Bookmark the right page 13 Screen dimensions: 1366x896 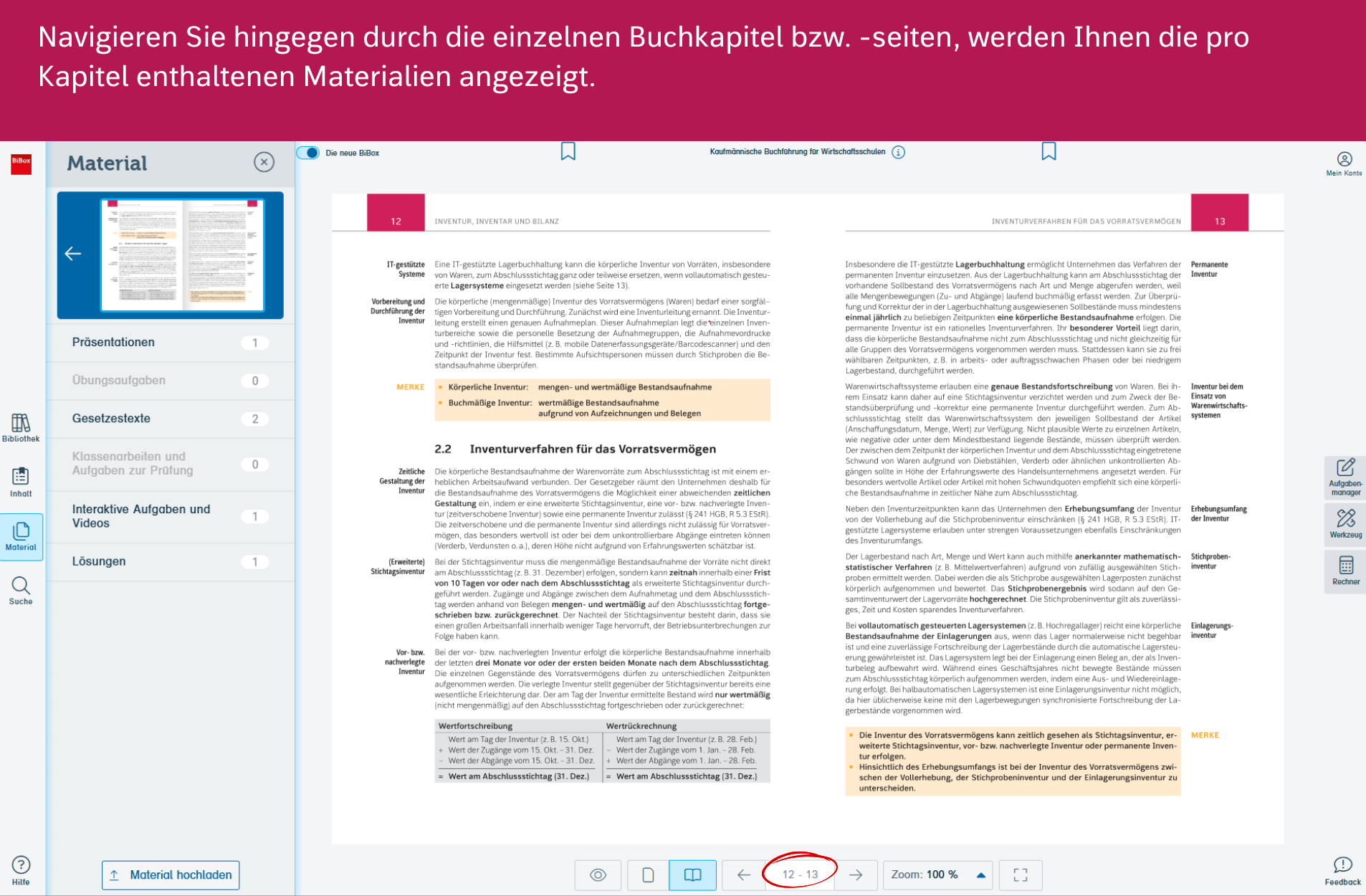pyautogui.click(x=1049, y=151)
